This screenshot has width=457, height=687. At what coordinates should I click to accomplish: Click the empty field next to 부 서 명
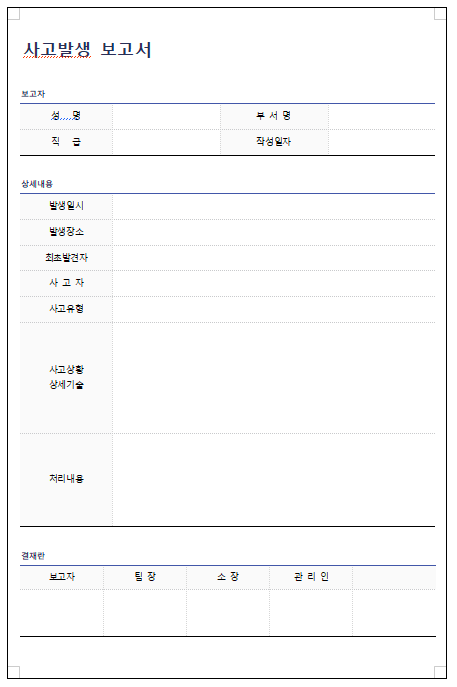(382, 117)
